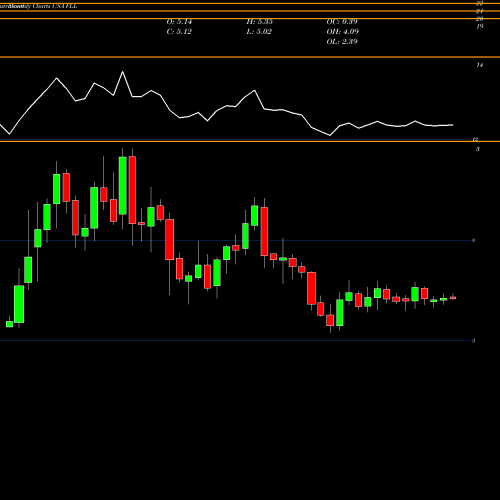Click the 'OH: 4.09' value
The image size is (500, 500).
click(343, 32)
